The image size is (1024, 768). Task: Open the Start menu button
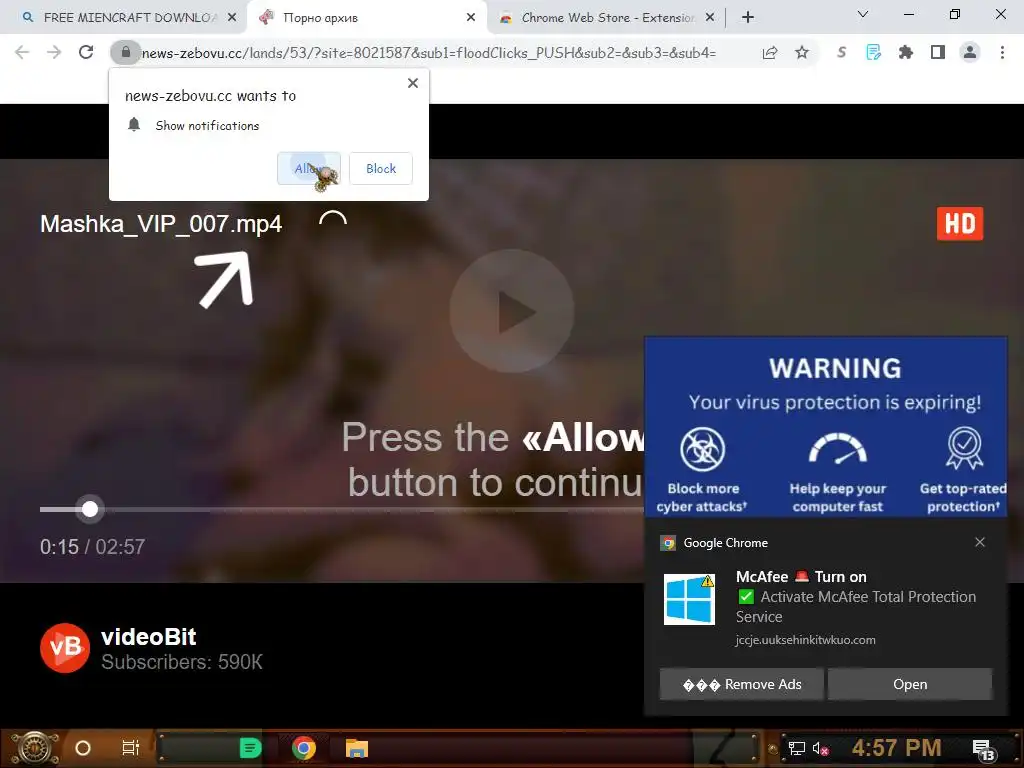click(x=34, y=748)
